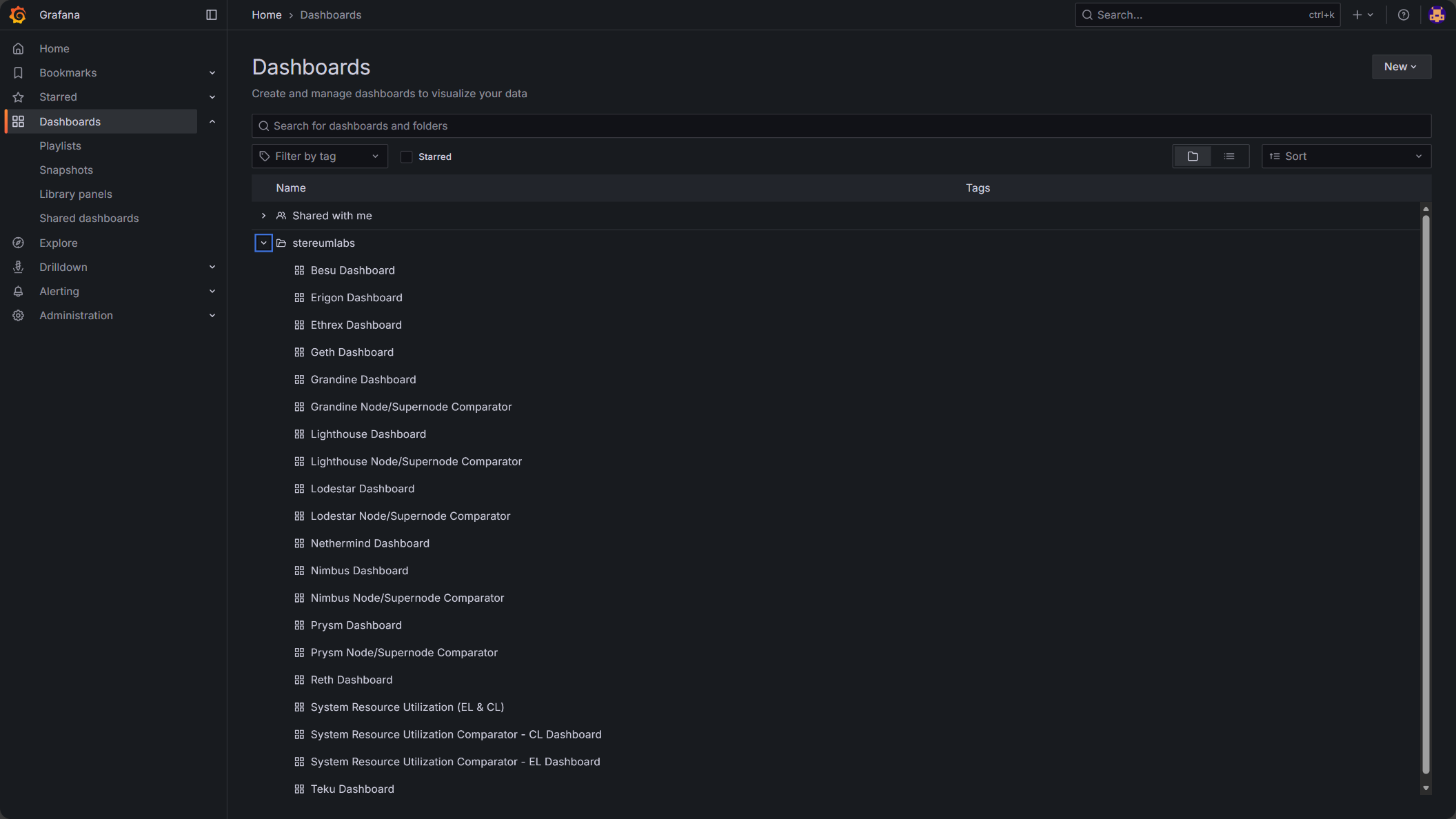Open Playlists in the sidebar
1456x819 pixels.
(x=60, y=145)
